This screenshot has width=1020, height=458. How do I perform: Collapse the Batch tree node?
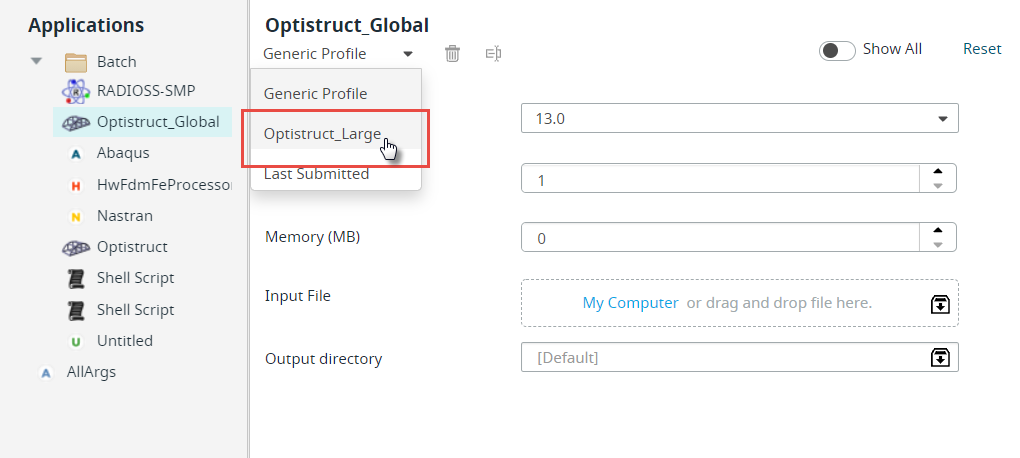(x=36, y=61)
